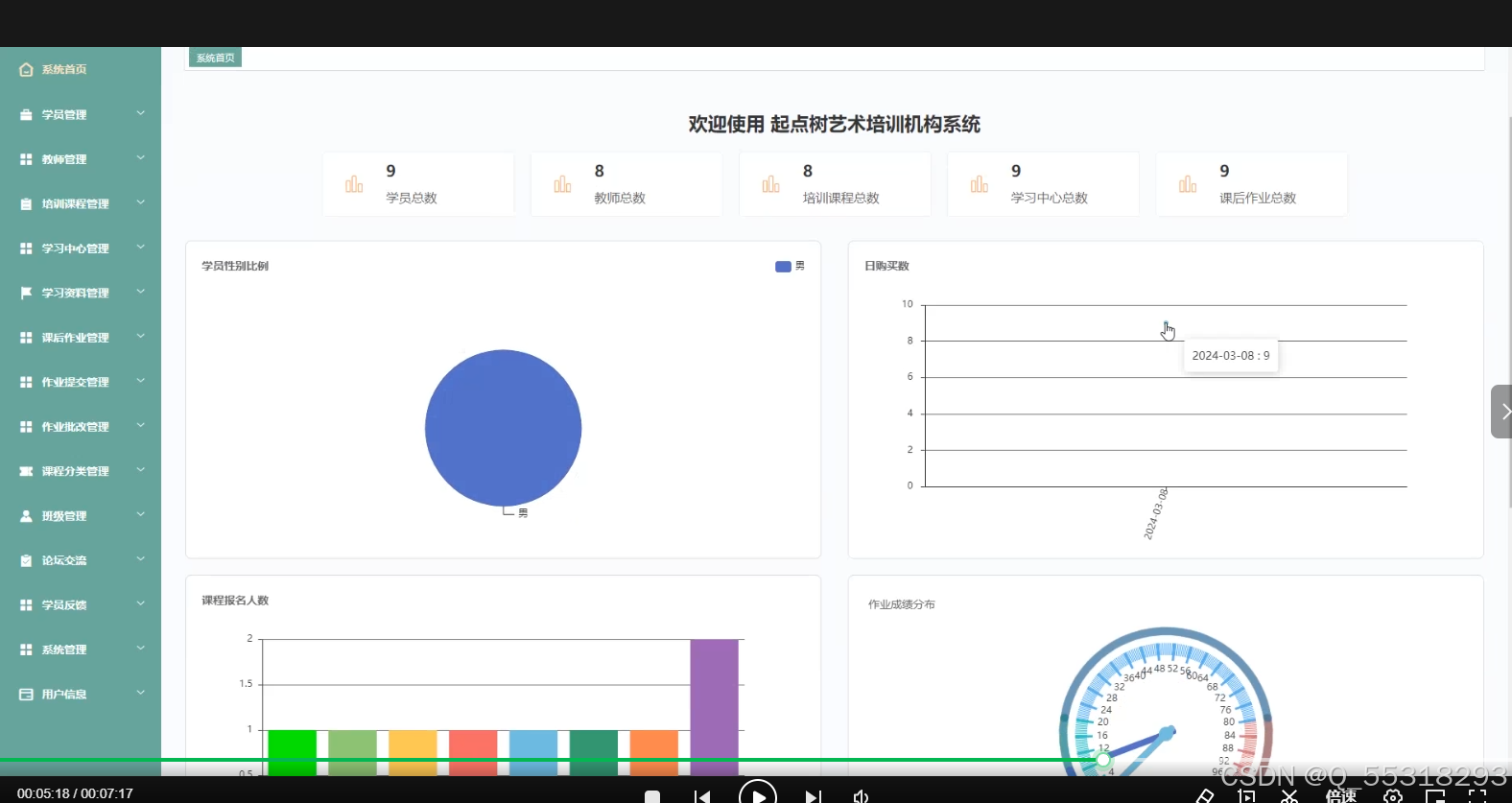This screenshot has width=1512, height=803.
Task: Click the scissors clip icon in player
Action: coord(1289,796)
